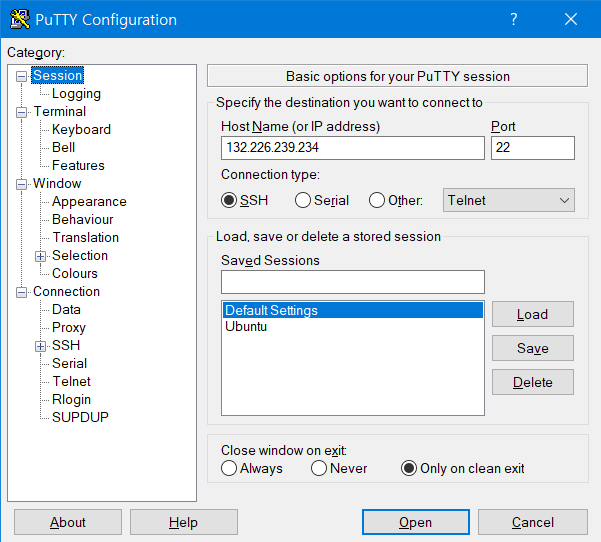Click the Delete session button
The height and width of the screenshot is (542, 601).
pos(533,382)
